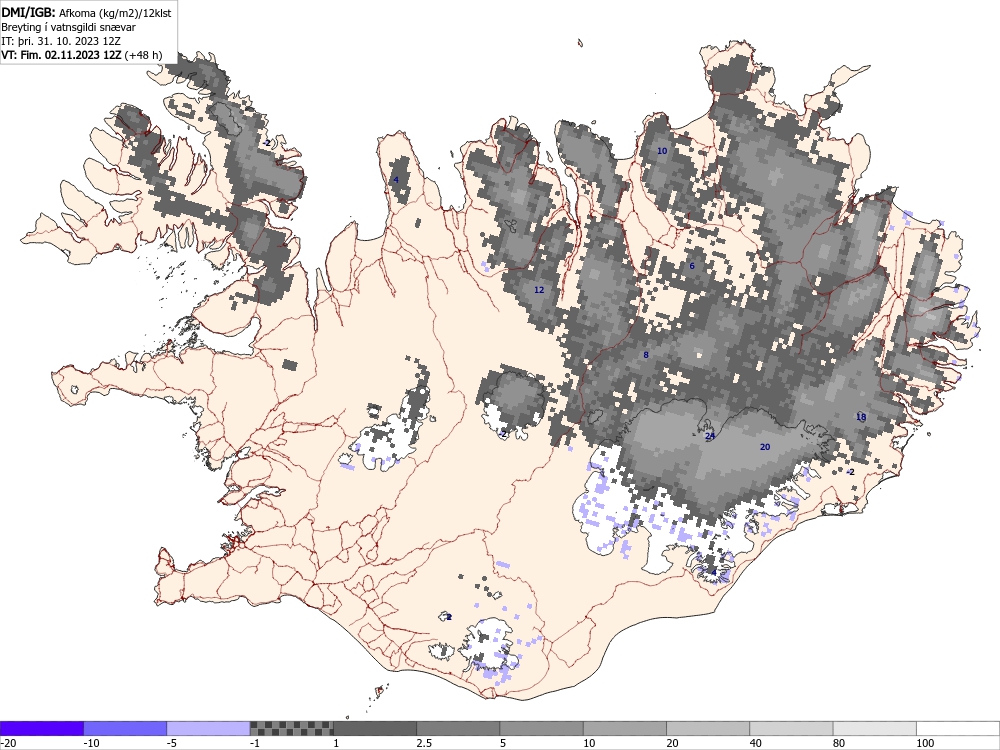
Task: Select the dark gray 1 to 2.5 swatch
Action: coord(375,728)
